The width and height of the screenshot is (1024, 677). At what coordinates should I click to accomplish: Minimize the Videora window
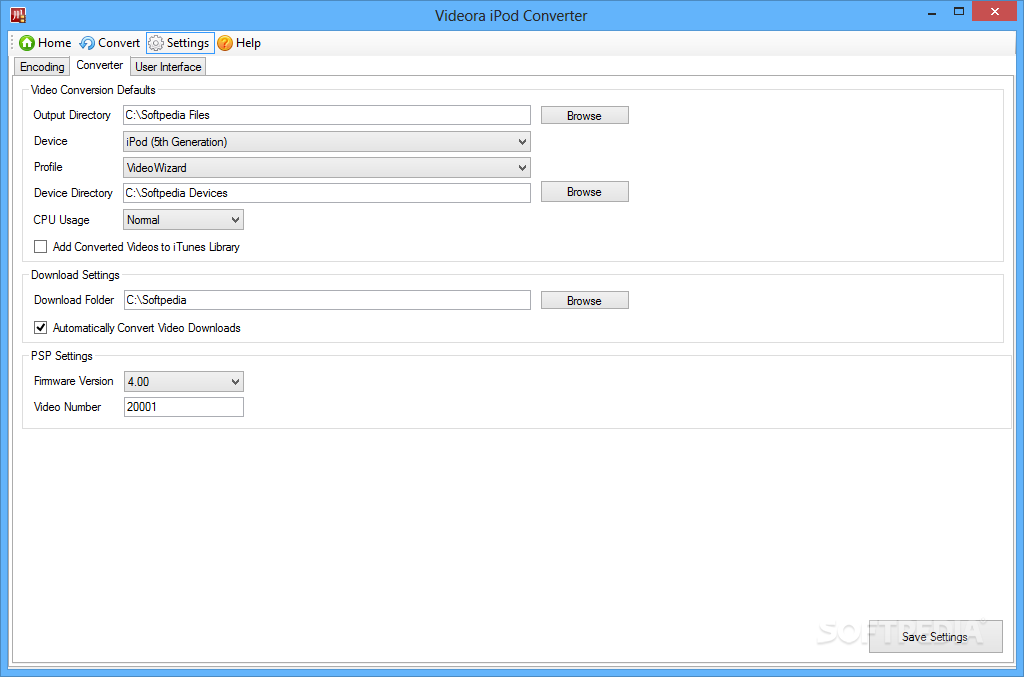(x=932, y=12)
